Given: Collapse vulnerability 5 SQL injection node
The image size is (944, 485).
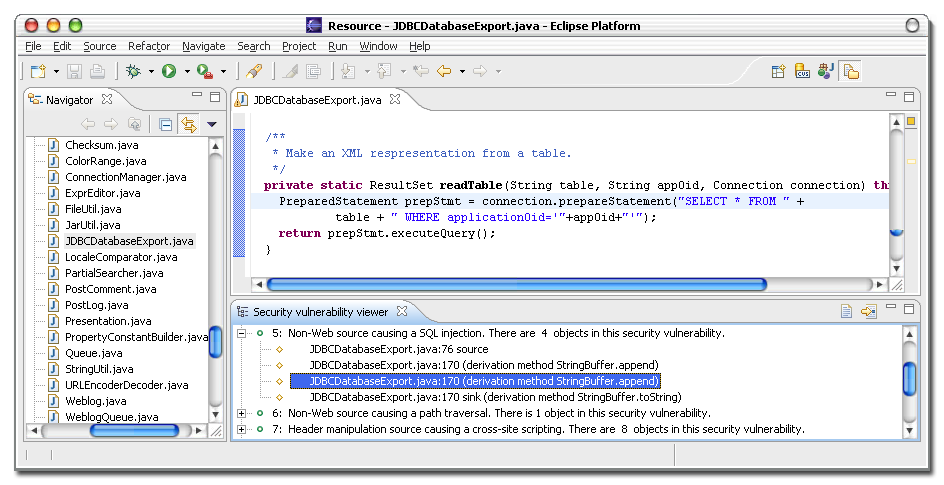Looking at the screenshot, I should pyautogui.click(x=242, y=333).
